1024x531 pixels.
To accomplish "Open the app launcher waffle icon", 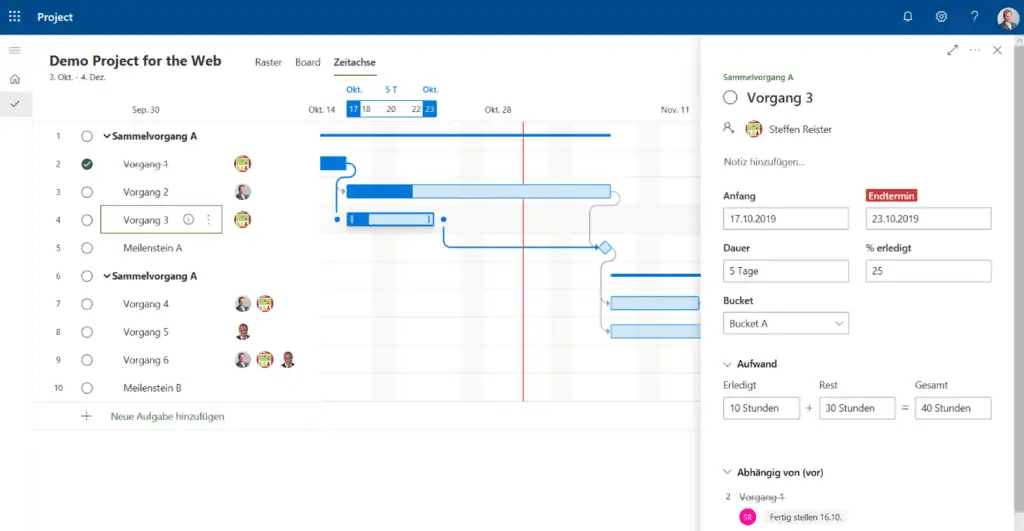I will point(14,17).
